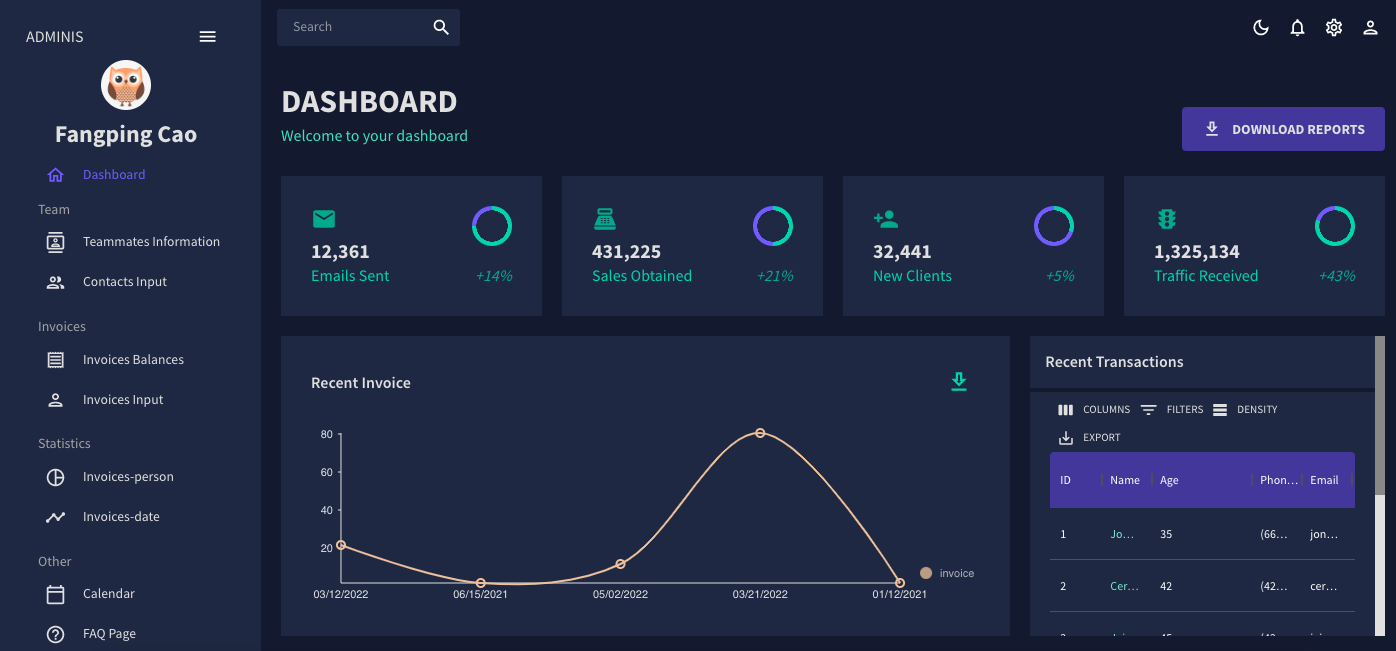Click Invoices-date timeline icon
Screen dimensions: 1396x651
[56, 517]
